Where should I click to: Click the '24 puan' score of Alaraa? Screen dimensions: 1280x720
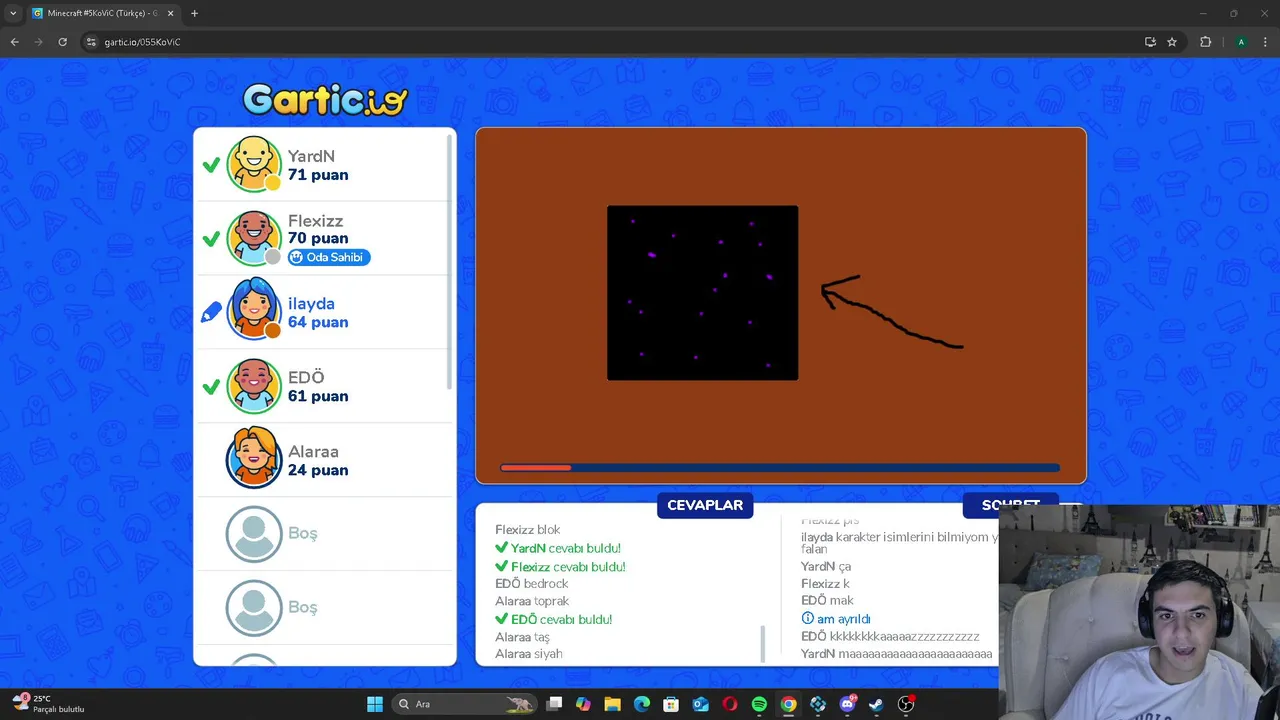[x=318, y=470]
